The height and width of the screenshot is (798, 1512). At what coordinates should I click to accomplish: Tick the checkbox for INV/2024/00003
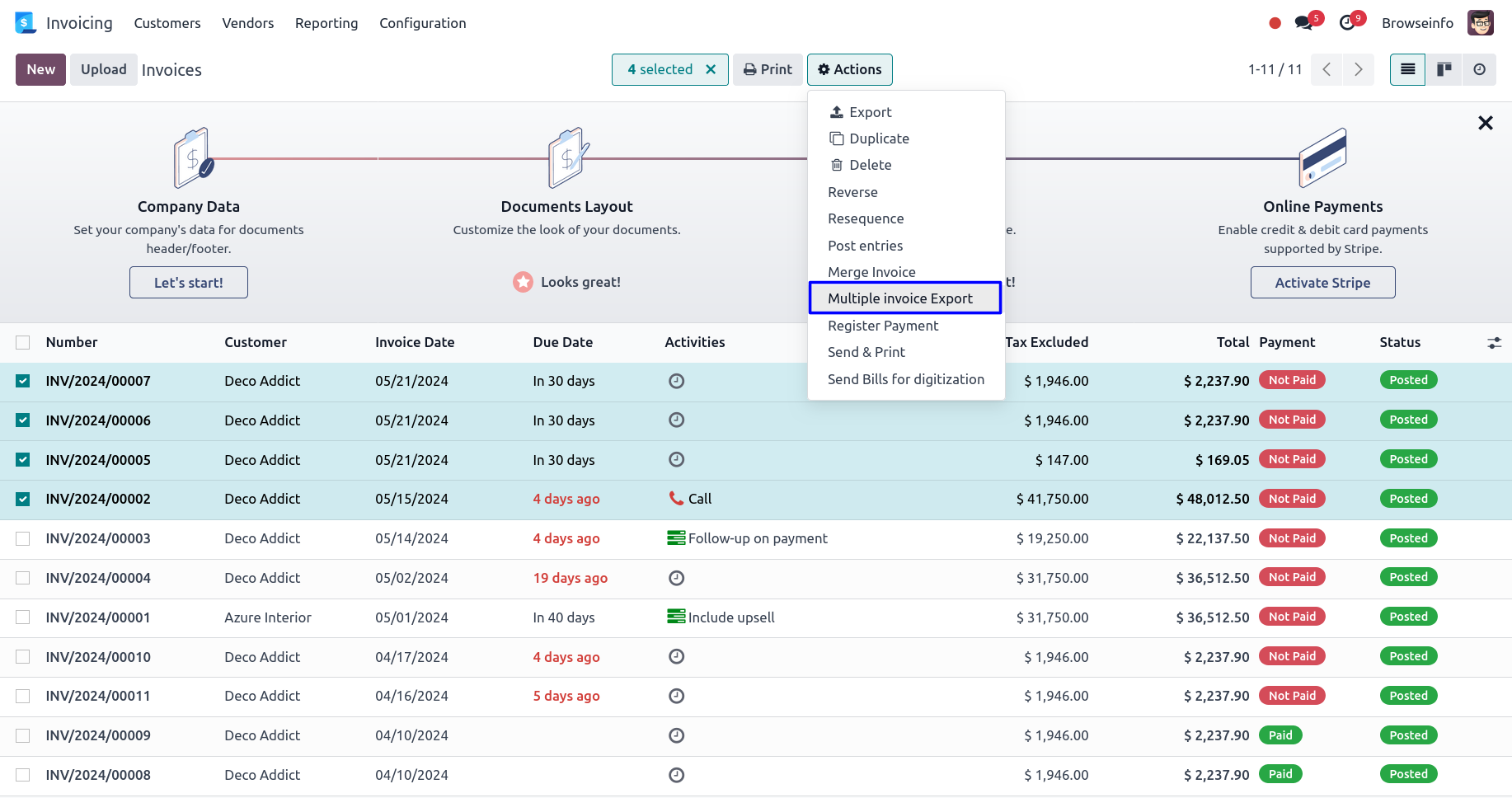pos(23,538)
